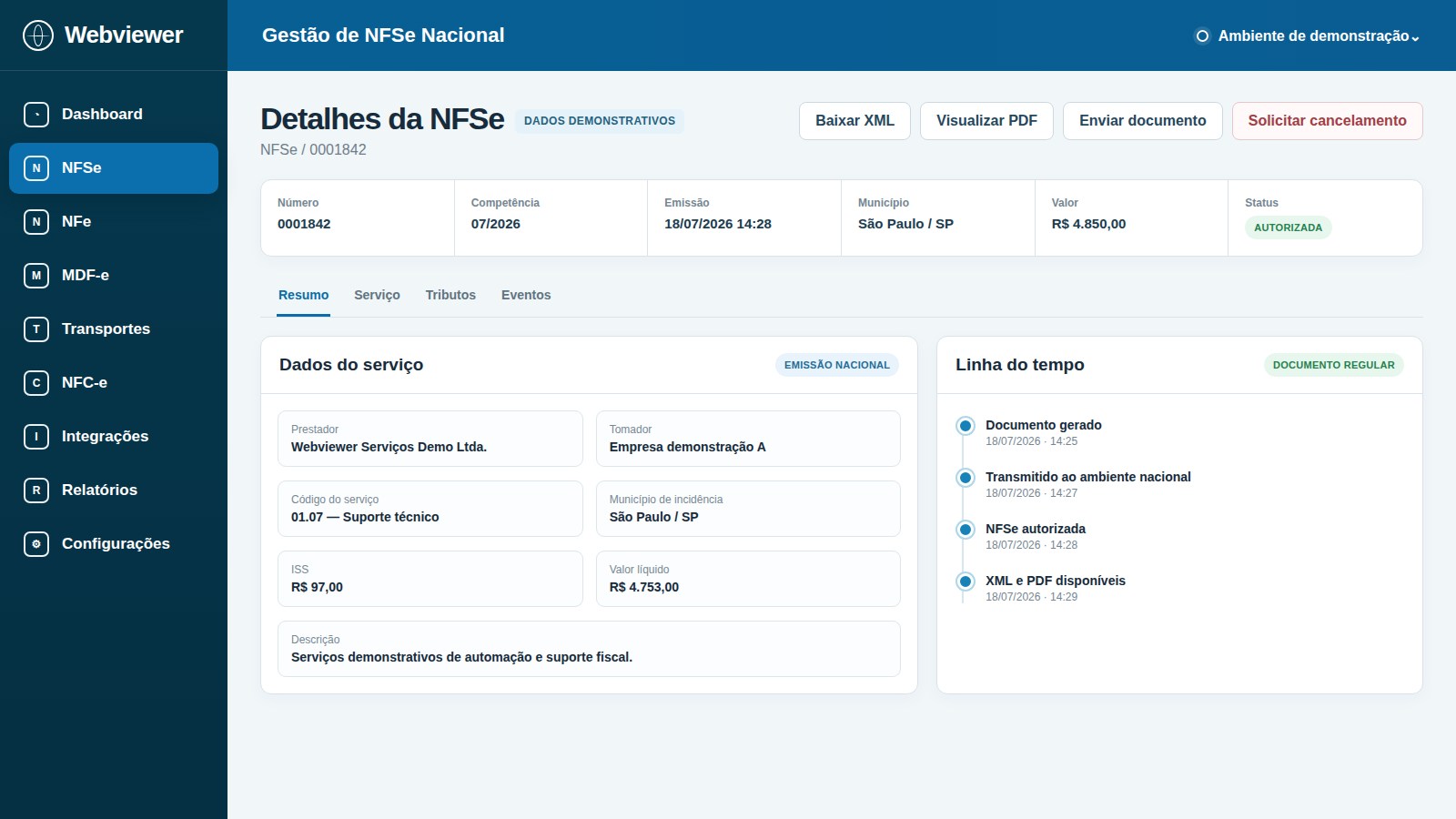Open the Transportes section label
Screen dimensions: 1456x819
(106, 329)
